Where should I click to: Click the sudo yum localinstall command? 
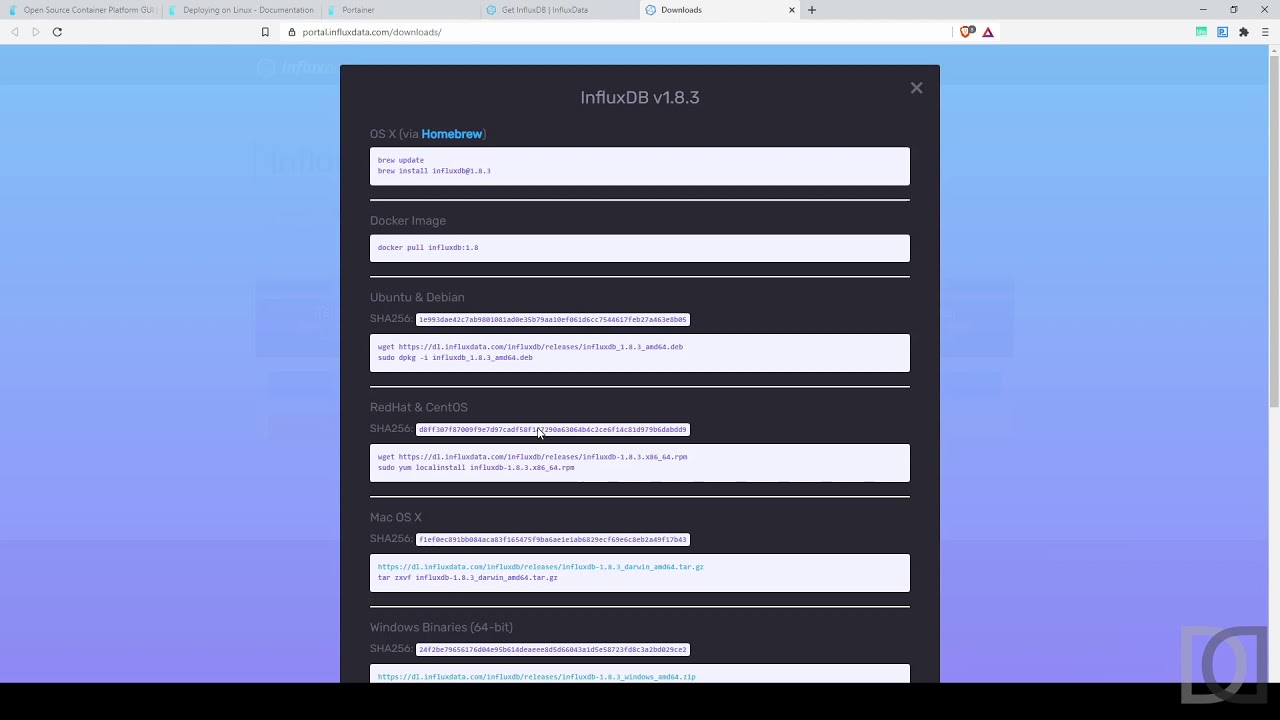click(x=476, y=468)
